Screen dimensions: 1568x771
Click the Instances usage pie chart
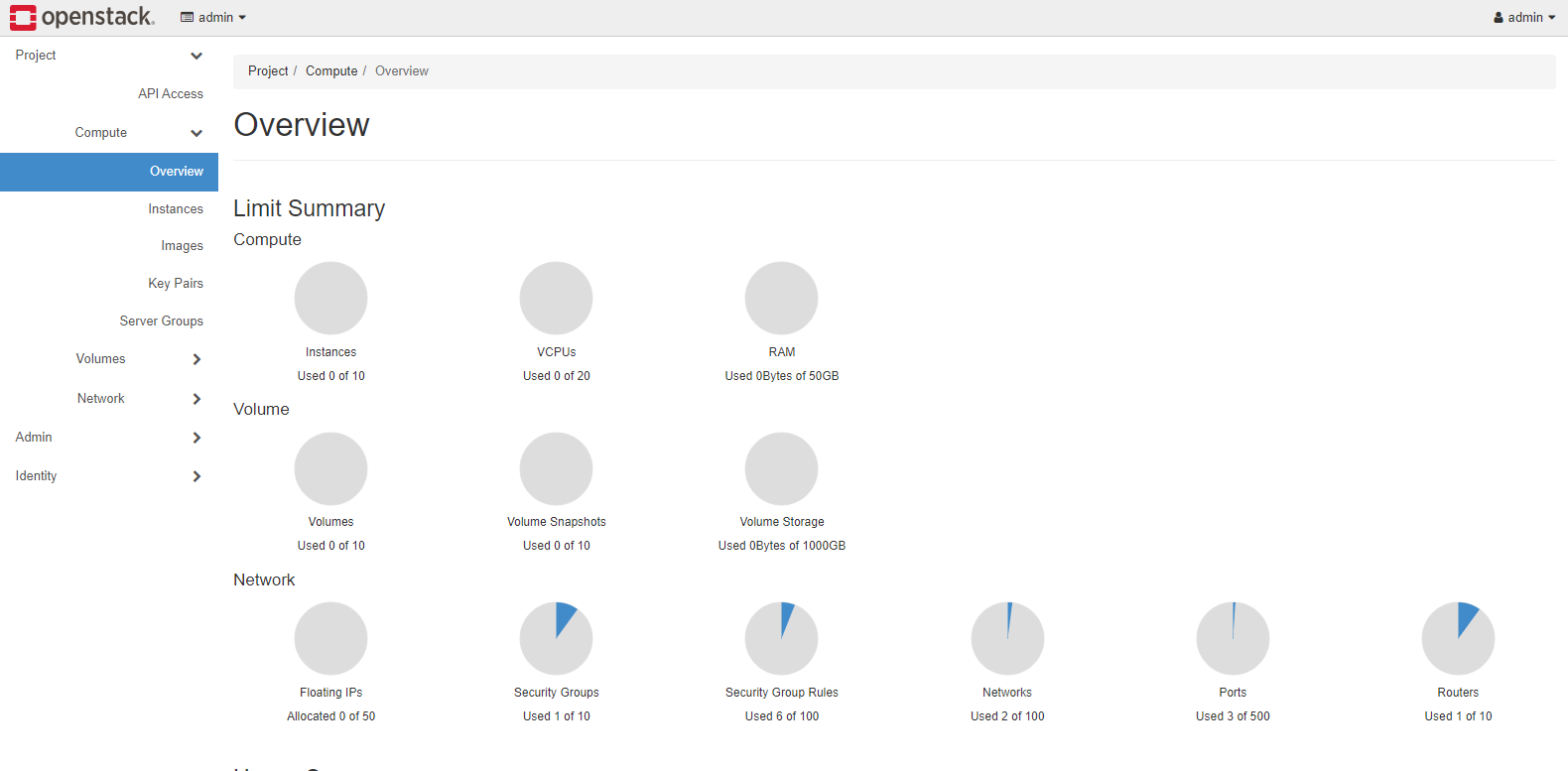[331, 298]
